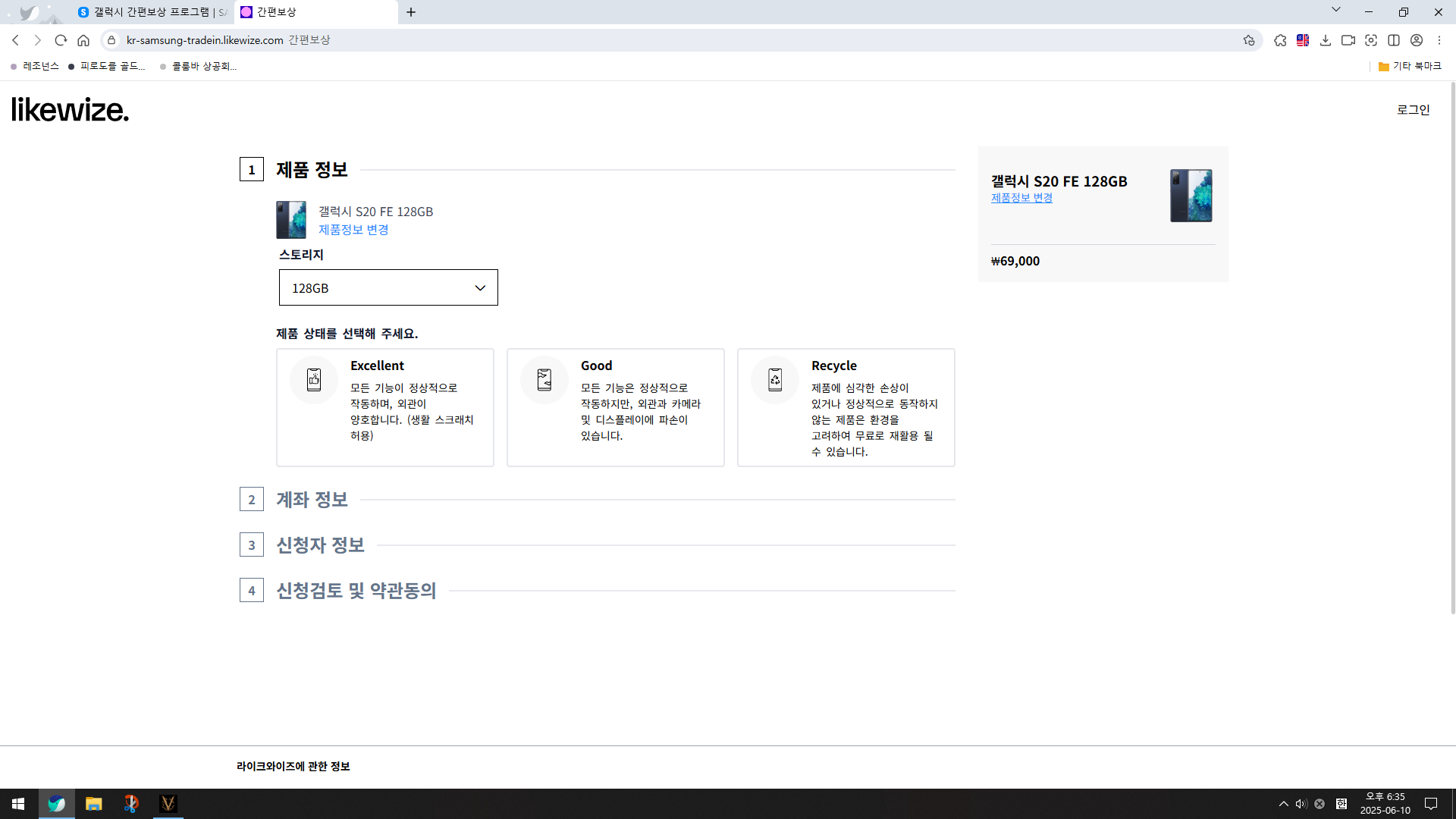
Task: Select the Recycle condition card
Action: pos(846,407)
